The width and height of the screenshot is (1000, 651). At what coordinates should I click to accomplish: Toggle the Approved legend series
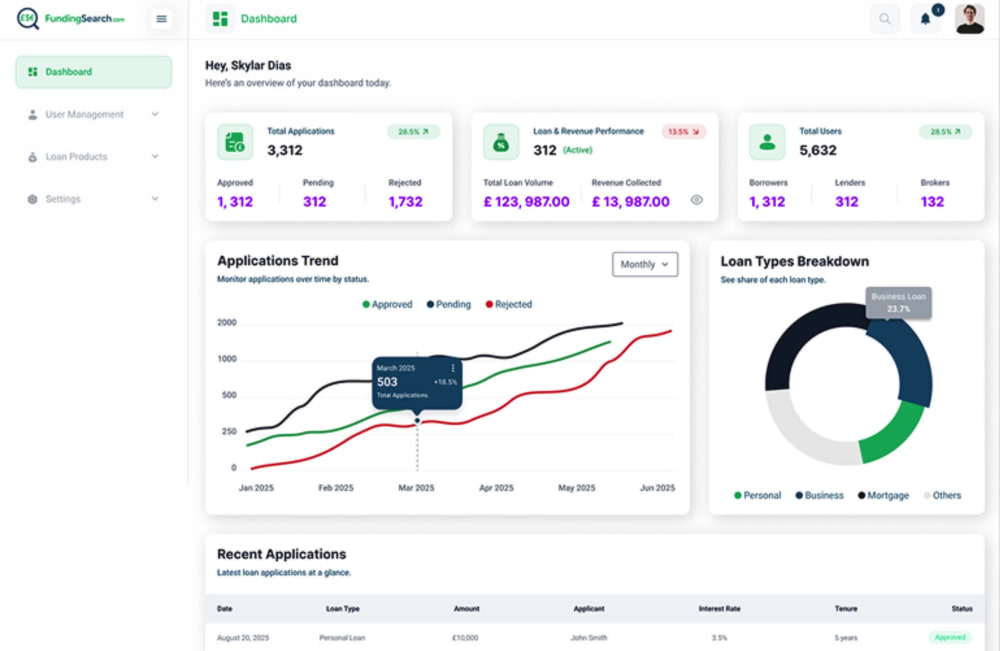point(387,304)
